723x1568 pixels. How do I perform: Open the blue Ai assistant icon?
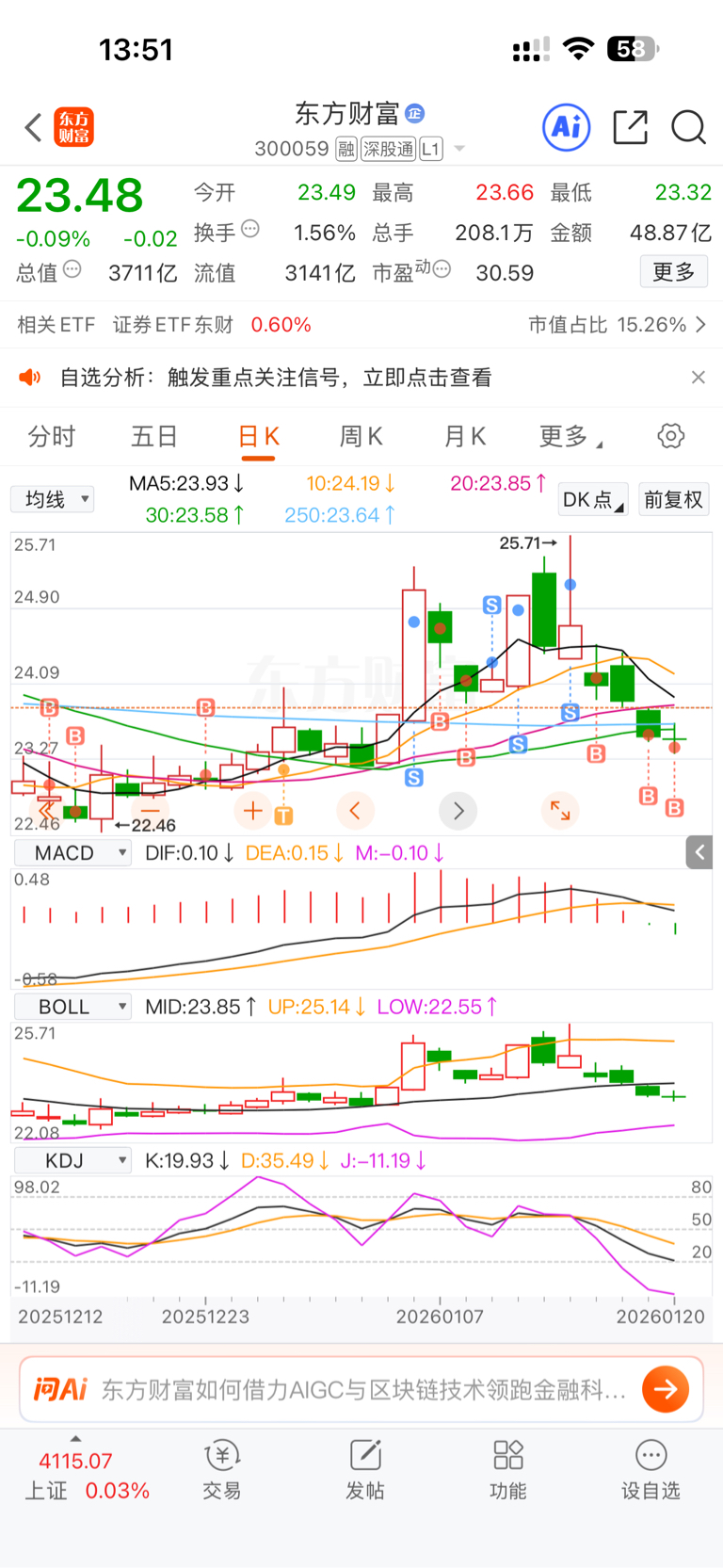pos(567,127)
